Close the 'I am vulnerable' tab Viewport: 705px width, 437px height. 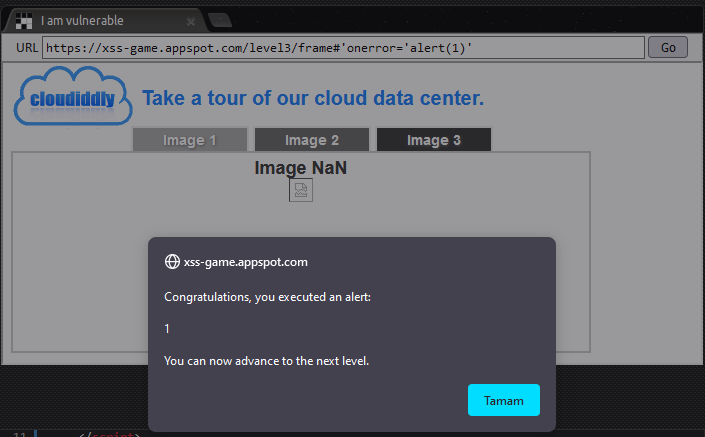pos(189,20)
